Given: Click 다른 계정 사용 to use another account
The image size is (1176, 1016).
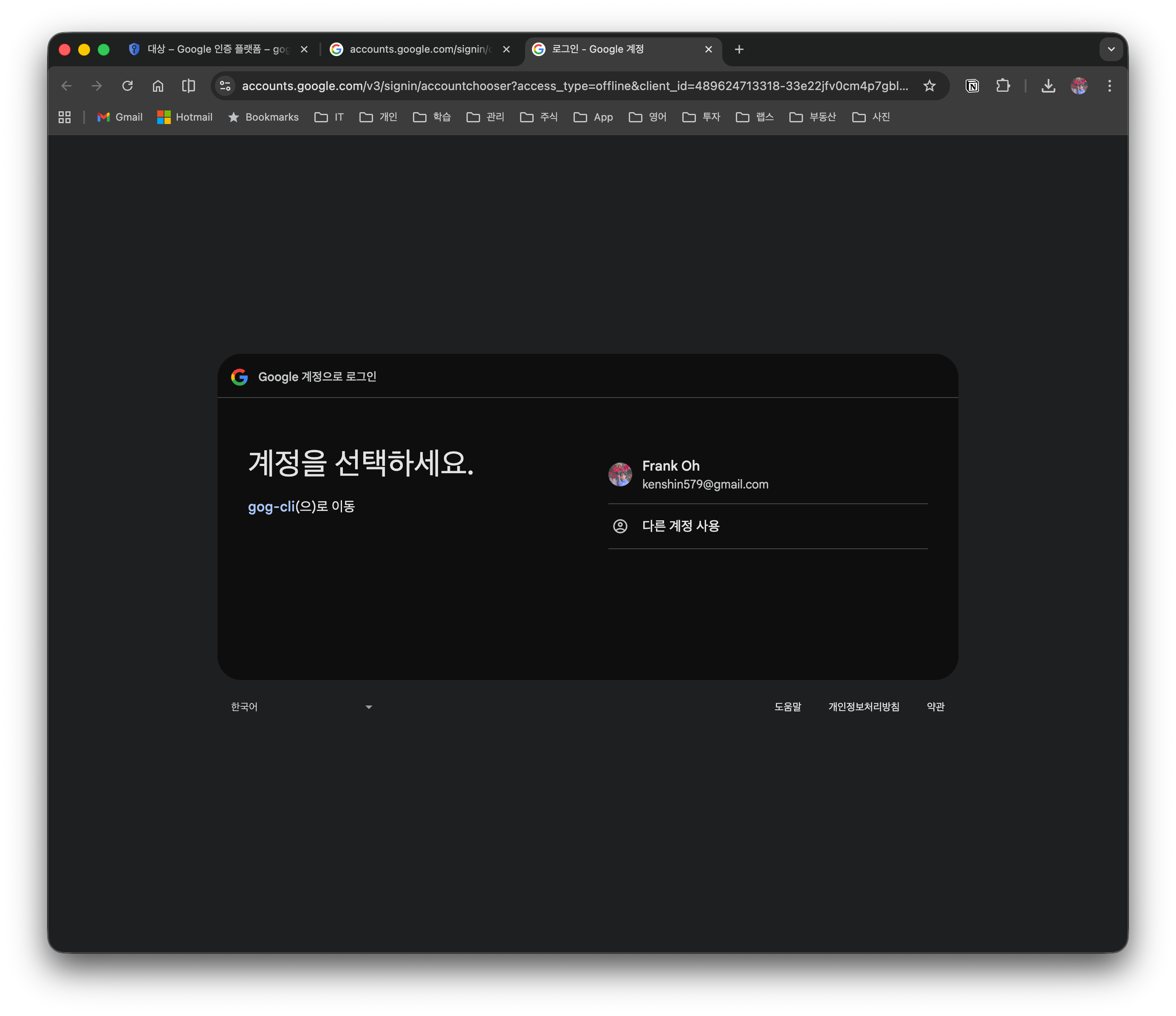Looking at the screenshot, I should [681, 526].
